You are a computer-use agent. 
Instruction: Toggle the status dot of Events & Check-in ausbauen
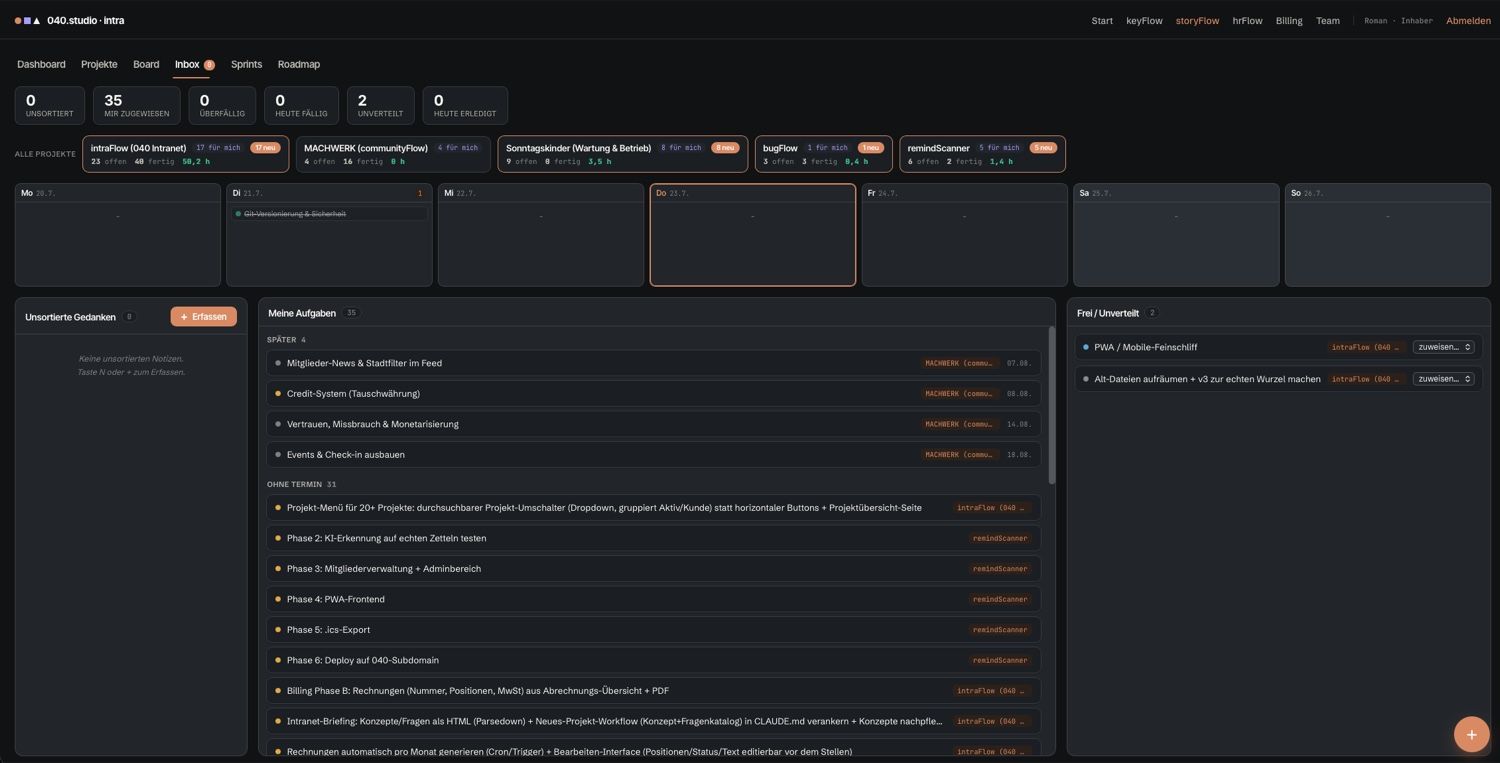pyautogui.click(x=278, y=455)
